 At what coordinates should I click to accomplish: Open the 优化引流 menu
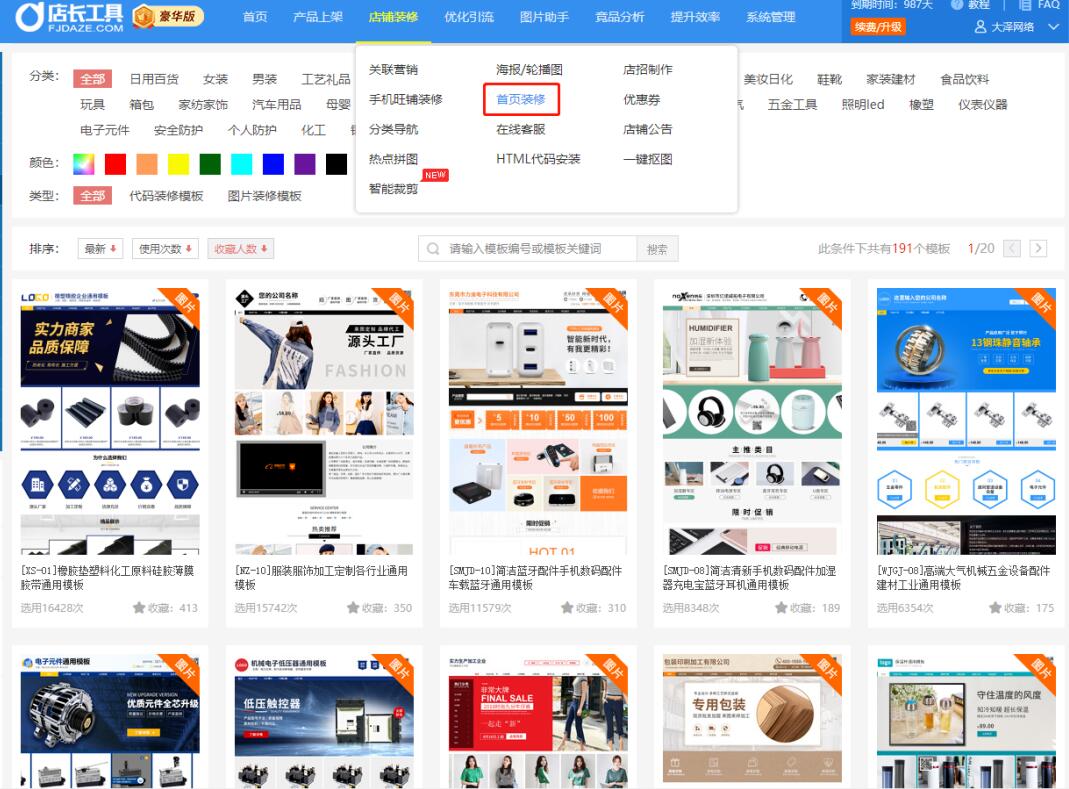469,17
